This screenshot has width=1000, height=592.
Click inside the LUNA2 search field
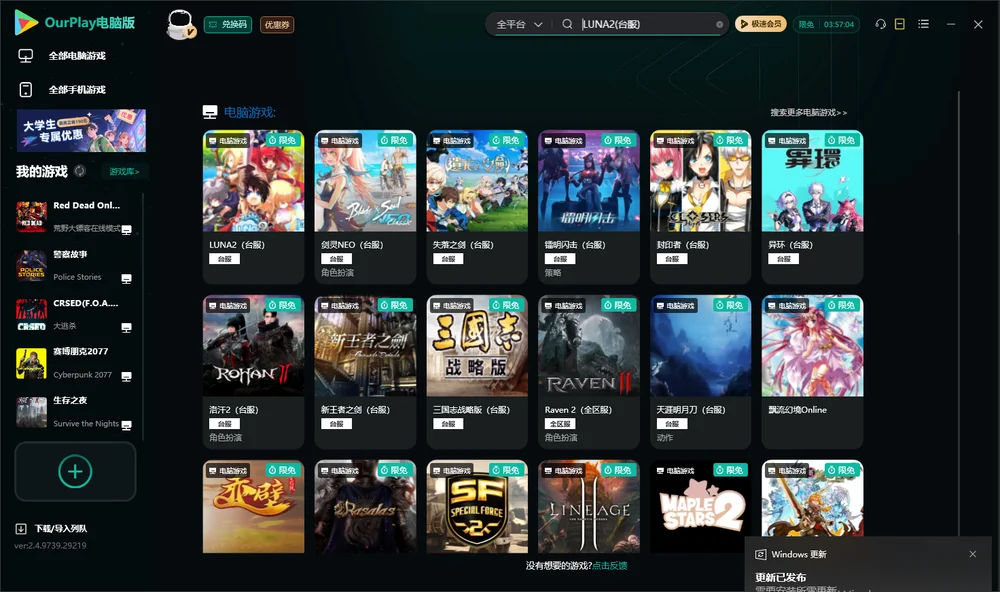pyautogui.click(x=646, y=24)
